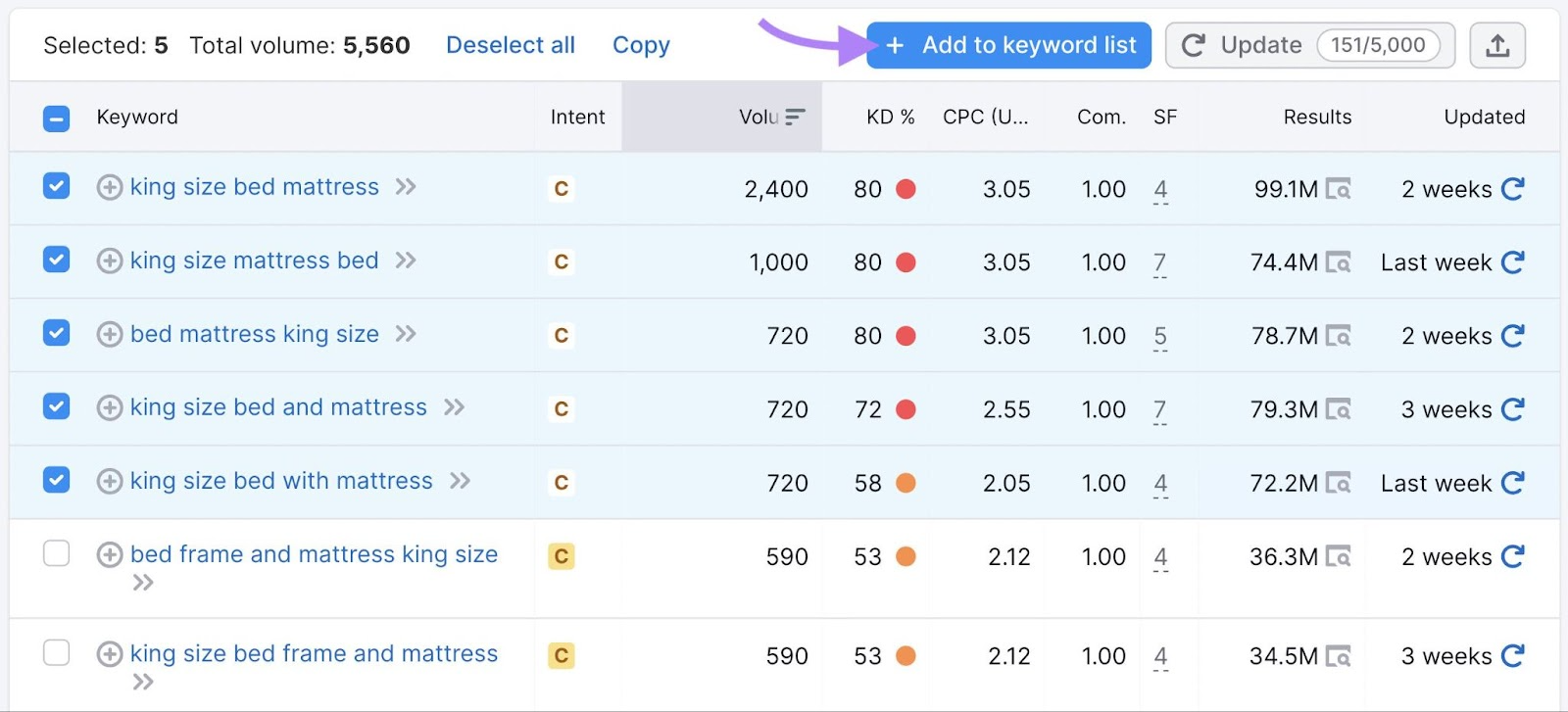Open SF count for 'bed mattress king size'
Viewport: 1568px width, 712px height.
[x=1160, y=336]
